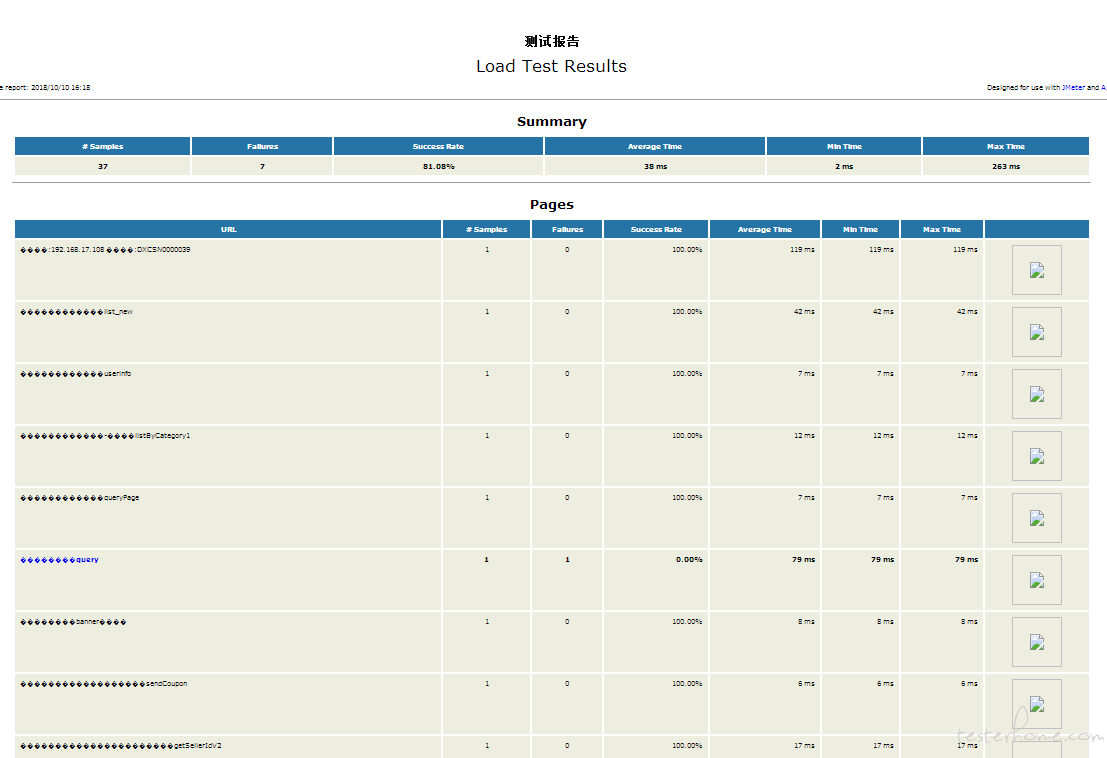1107x758 pixels.
Task: Select the summary min time 2 ms
Action: [x=844, y=167]
